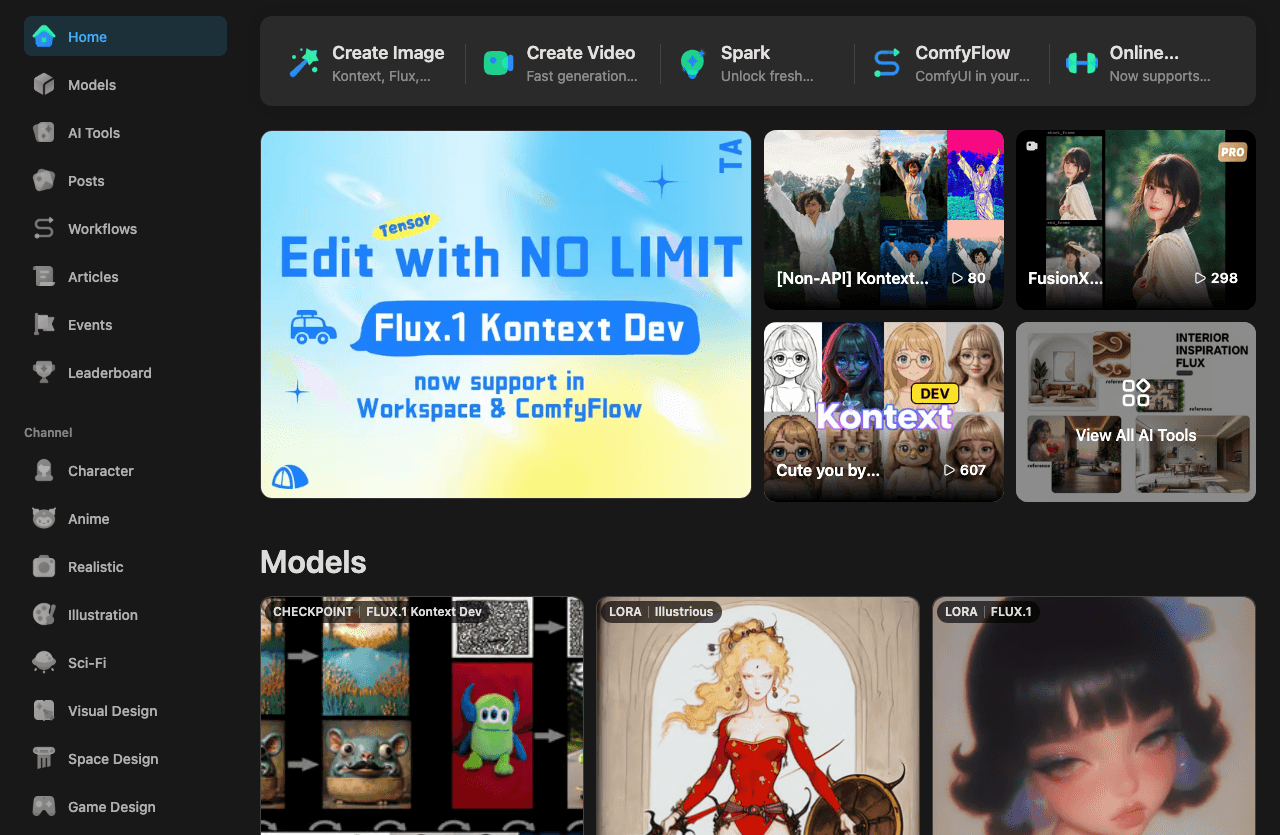
Task: Click the Spark lightbulb icon
Action: click(692, 62)
